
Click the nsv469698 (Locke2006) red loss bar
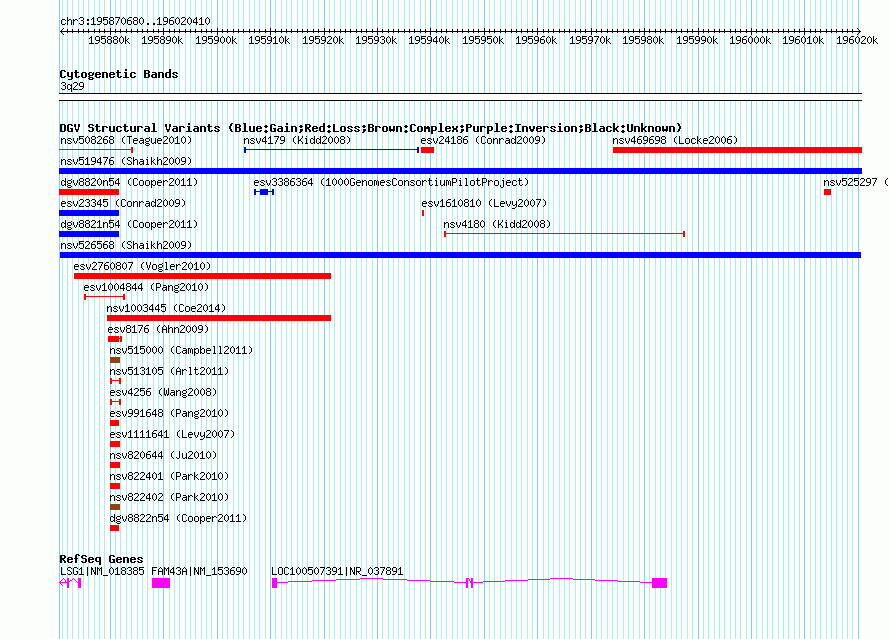pyautogui.click(x=737, y=150)
